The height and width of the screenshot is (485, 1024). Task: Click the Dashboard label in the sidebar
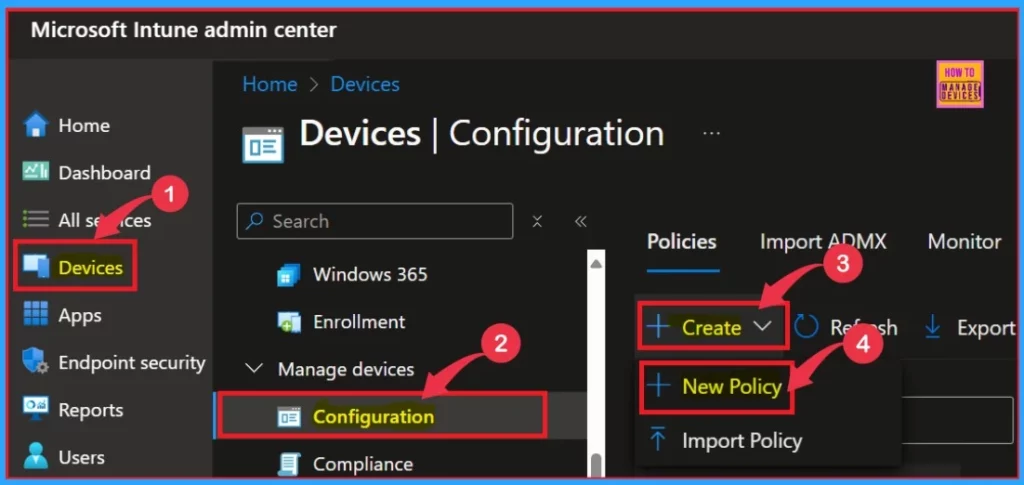pyautogui.click(x=104, y=172)
